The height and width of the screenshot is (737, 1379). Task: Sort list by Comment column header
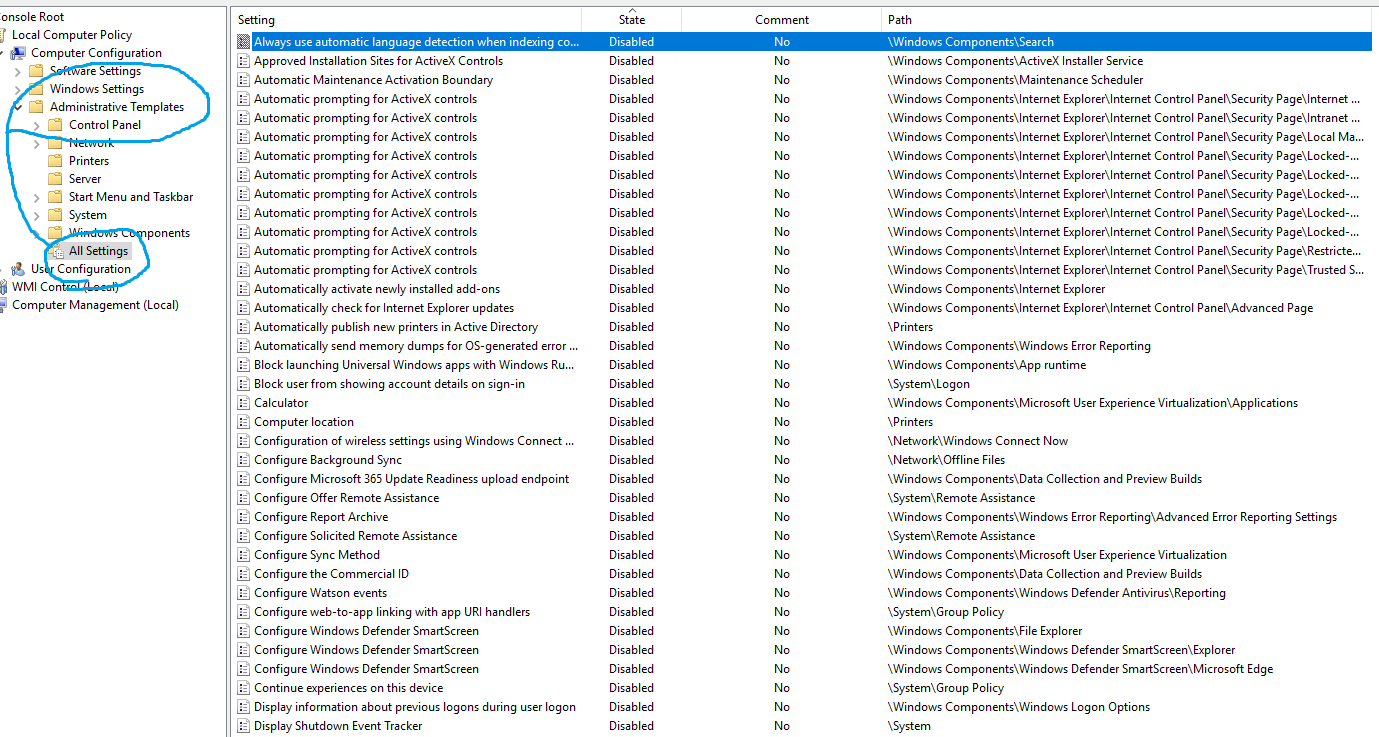(782, 20)
